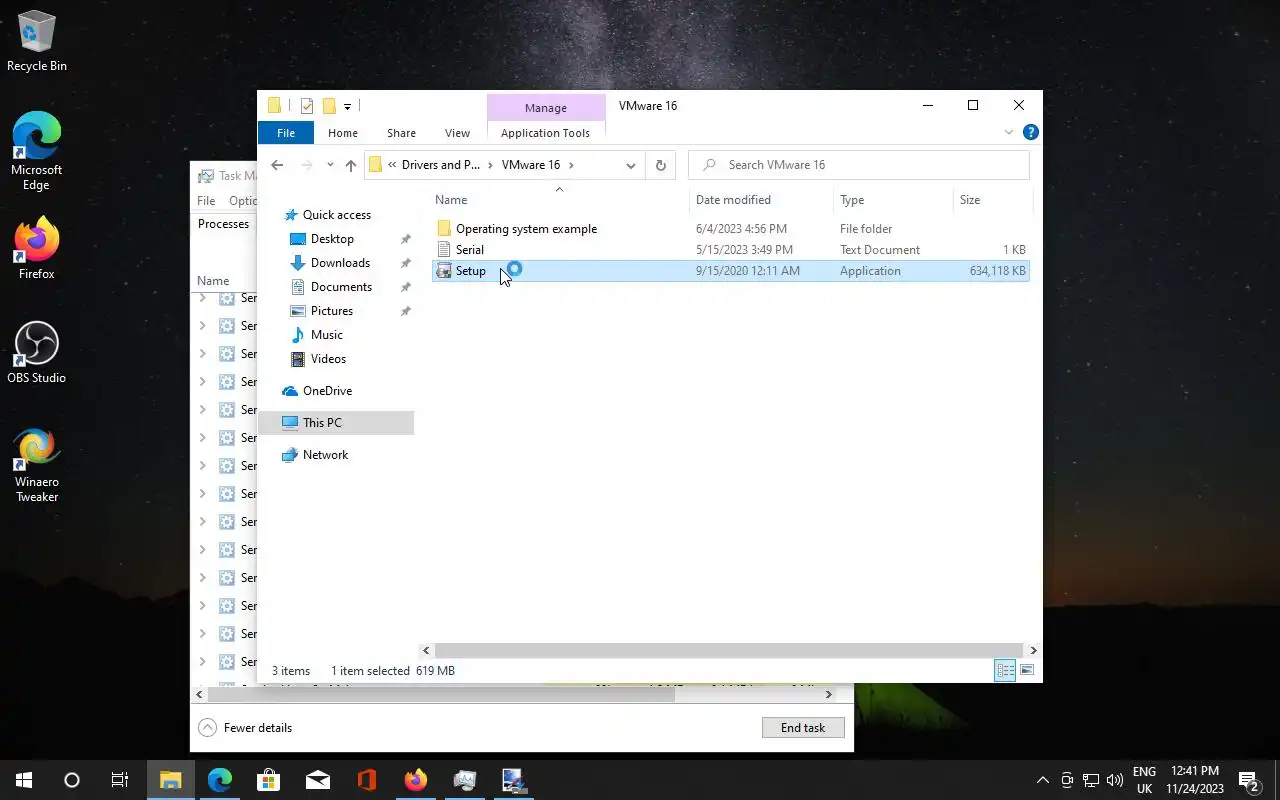Open the volume speaker tray icon
This screenshot has width=1280, height=800.
1115,780
